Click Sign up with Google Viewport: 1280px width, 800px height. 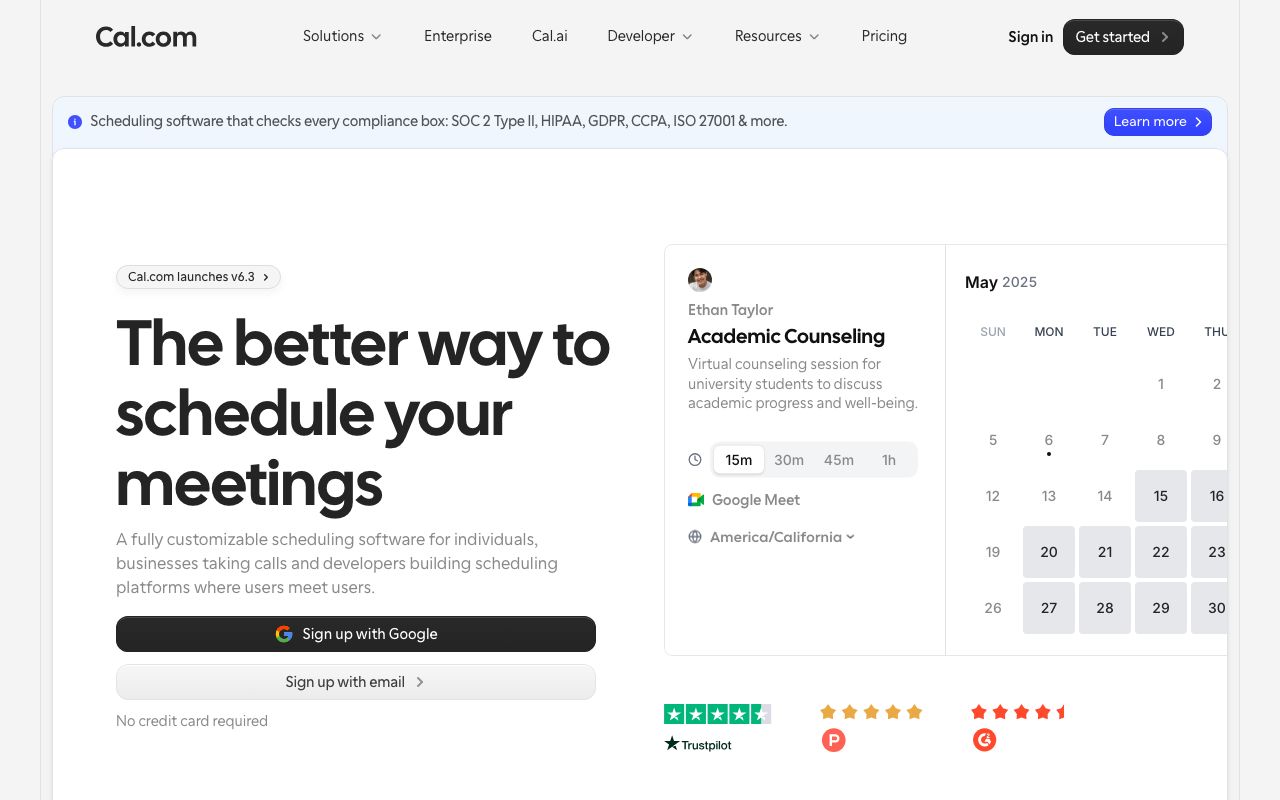coord(356,634)
